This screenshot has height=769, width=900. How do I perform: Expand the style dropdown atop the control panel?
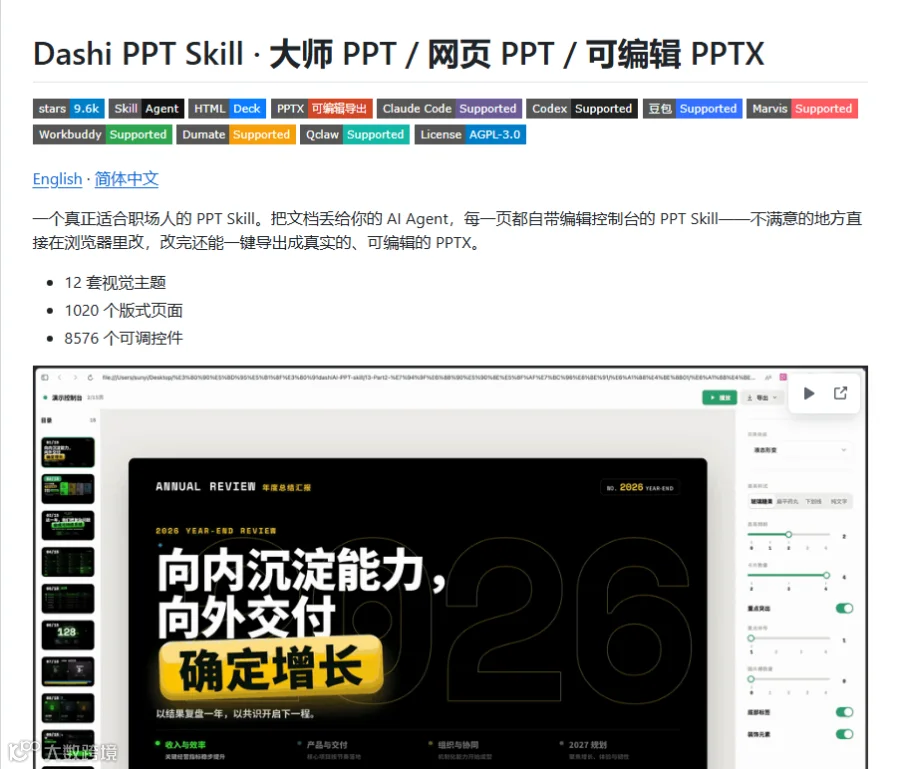800,450
